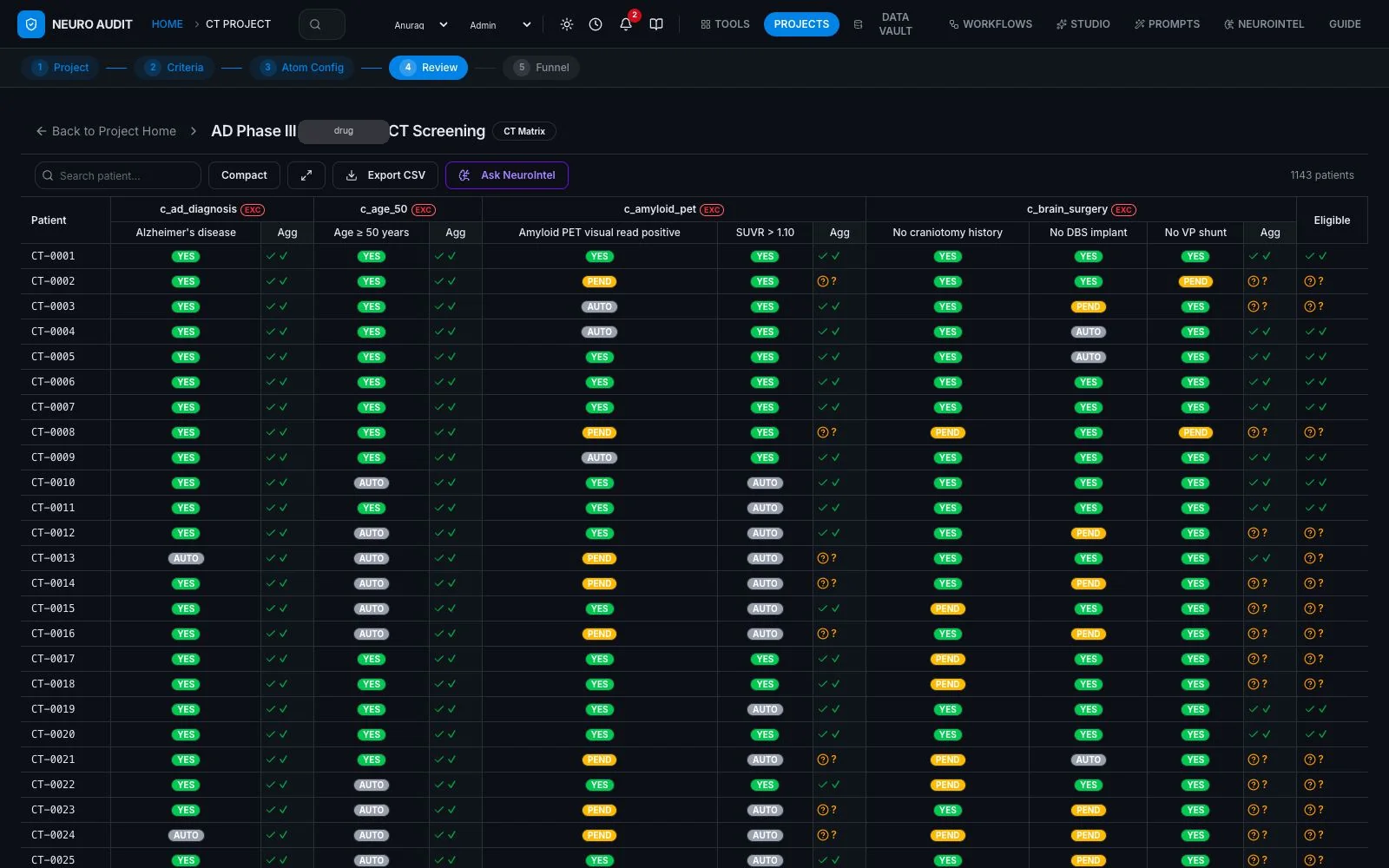Click amyloid PET Agg status for CT-0008

827,432
